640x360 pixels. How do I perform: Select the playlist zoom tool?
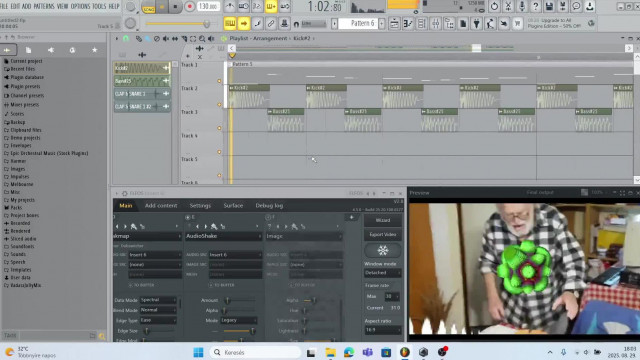202,39
